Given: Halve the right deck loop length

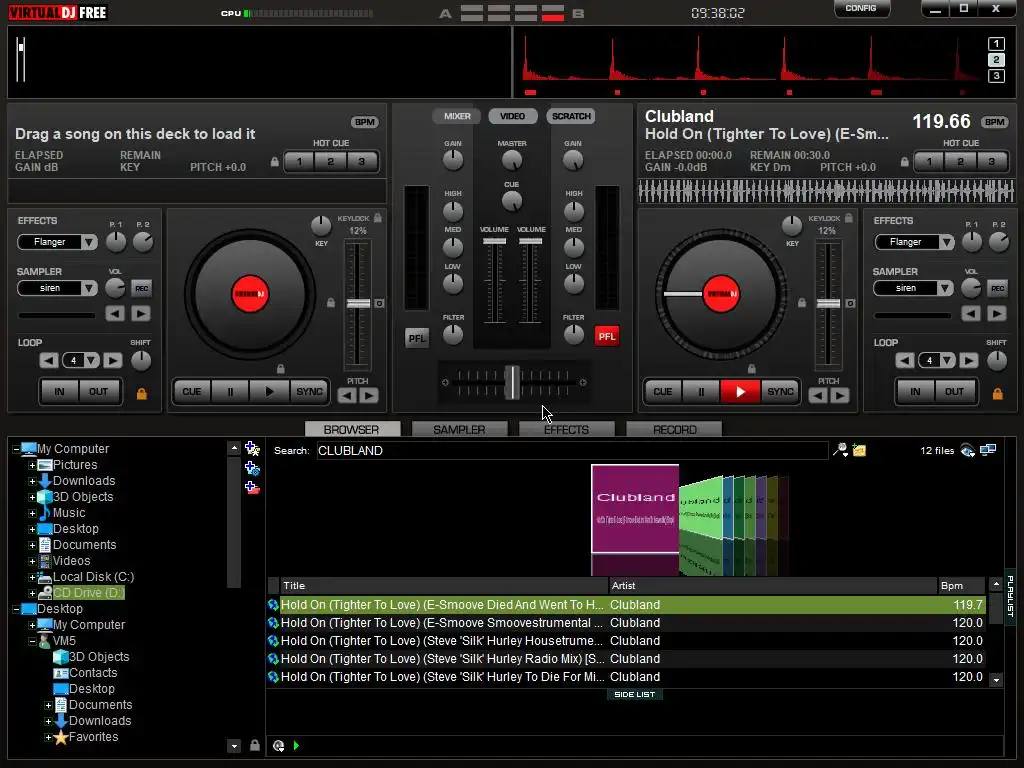Looking at the screenshot, I should (x=904, y=360).
